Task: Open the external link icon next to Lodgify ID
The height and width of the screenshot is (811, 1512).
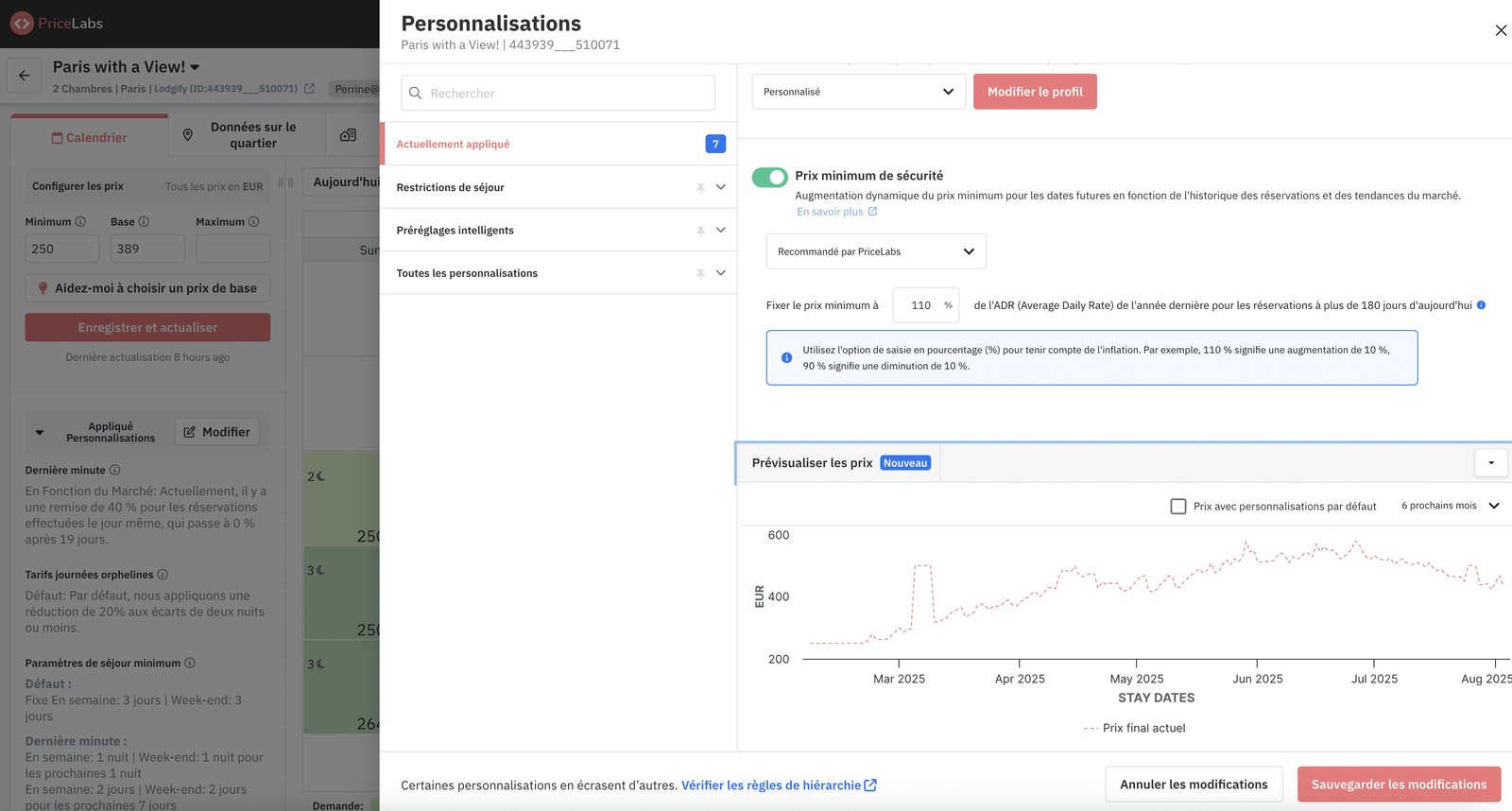Action: [x=309, y=89]
